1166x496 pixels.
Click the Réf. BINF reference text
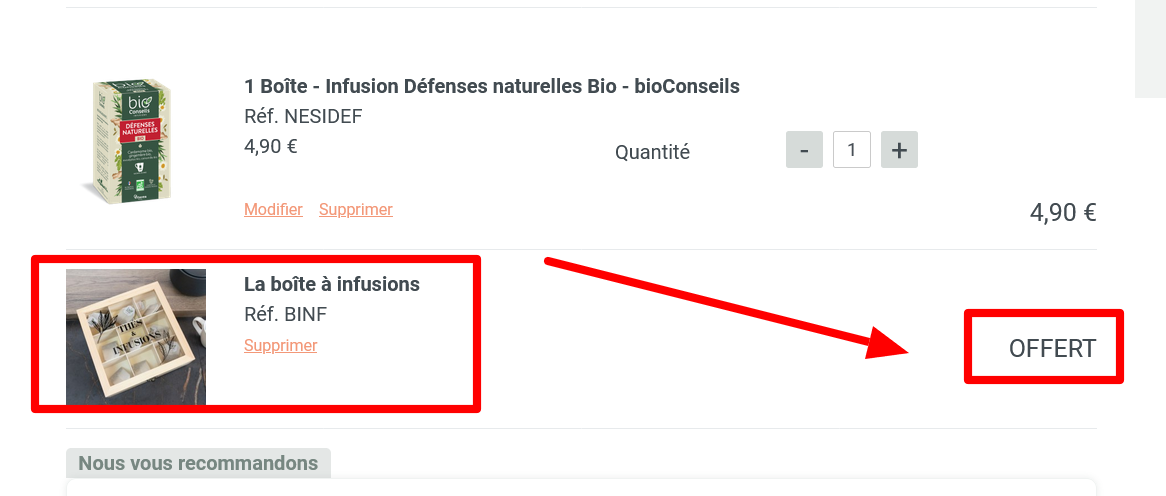coord(285,315)
